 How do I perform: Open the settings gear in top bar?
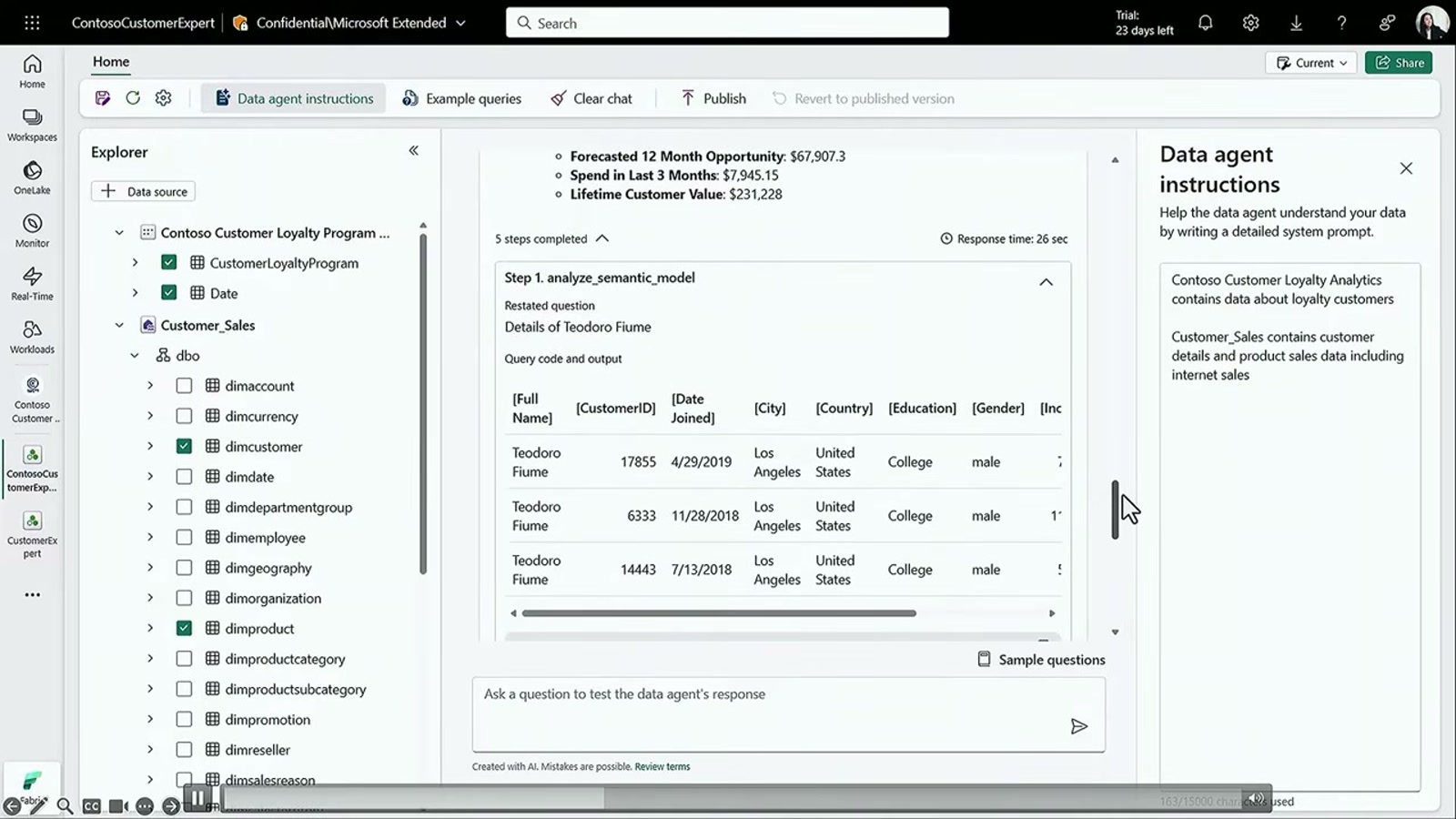click(x=1250, y=23)
